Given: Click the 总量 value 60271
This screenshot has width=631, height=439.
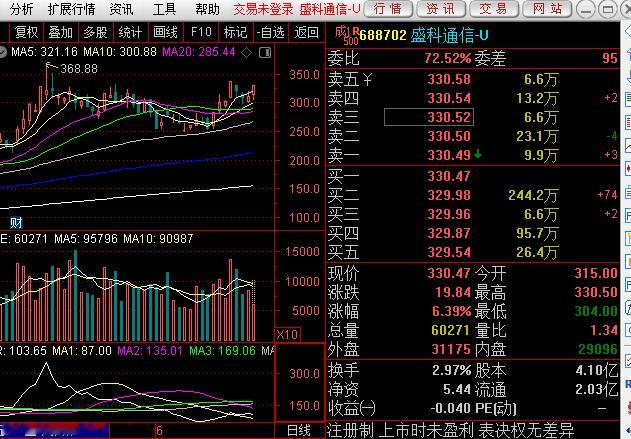Looking at the screenshot, I should pyautogui.click(x=450, y=330).
